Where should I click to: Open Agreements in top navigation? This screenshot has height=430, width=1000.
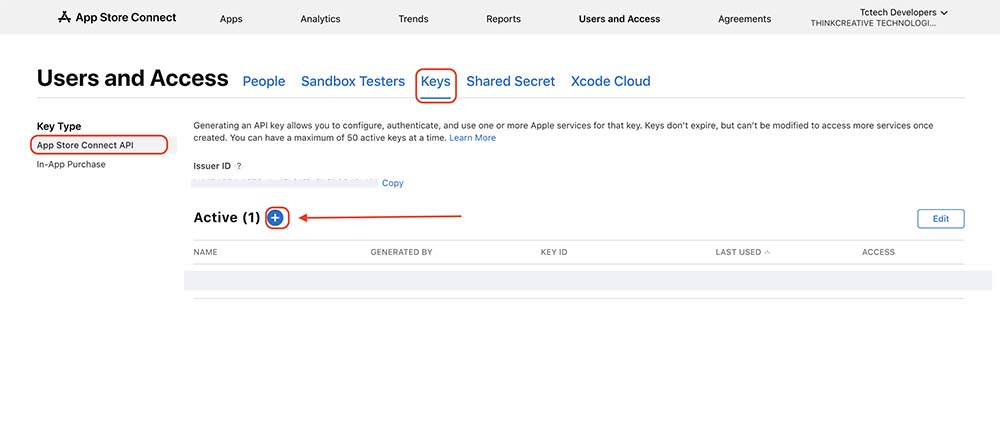pyautogui.click(x=744, y=19)
